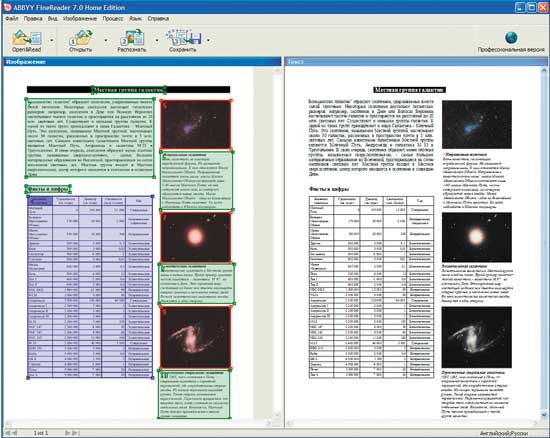Click the Английский;Русский language indicator
Image resolution: width=550 pixels, height=438 pixels.
point(504,433)
